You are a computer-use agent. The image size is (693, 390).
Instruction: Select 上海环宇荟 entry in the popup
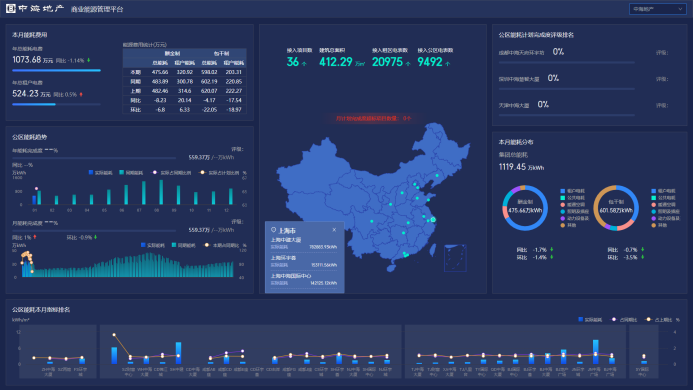(304, 261)
